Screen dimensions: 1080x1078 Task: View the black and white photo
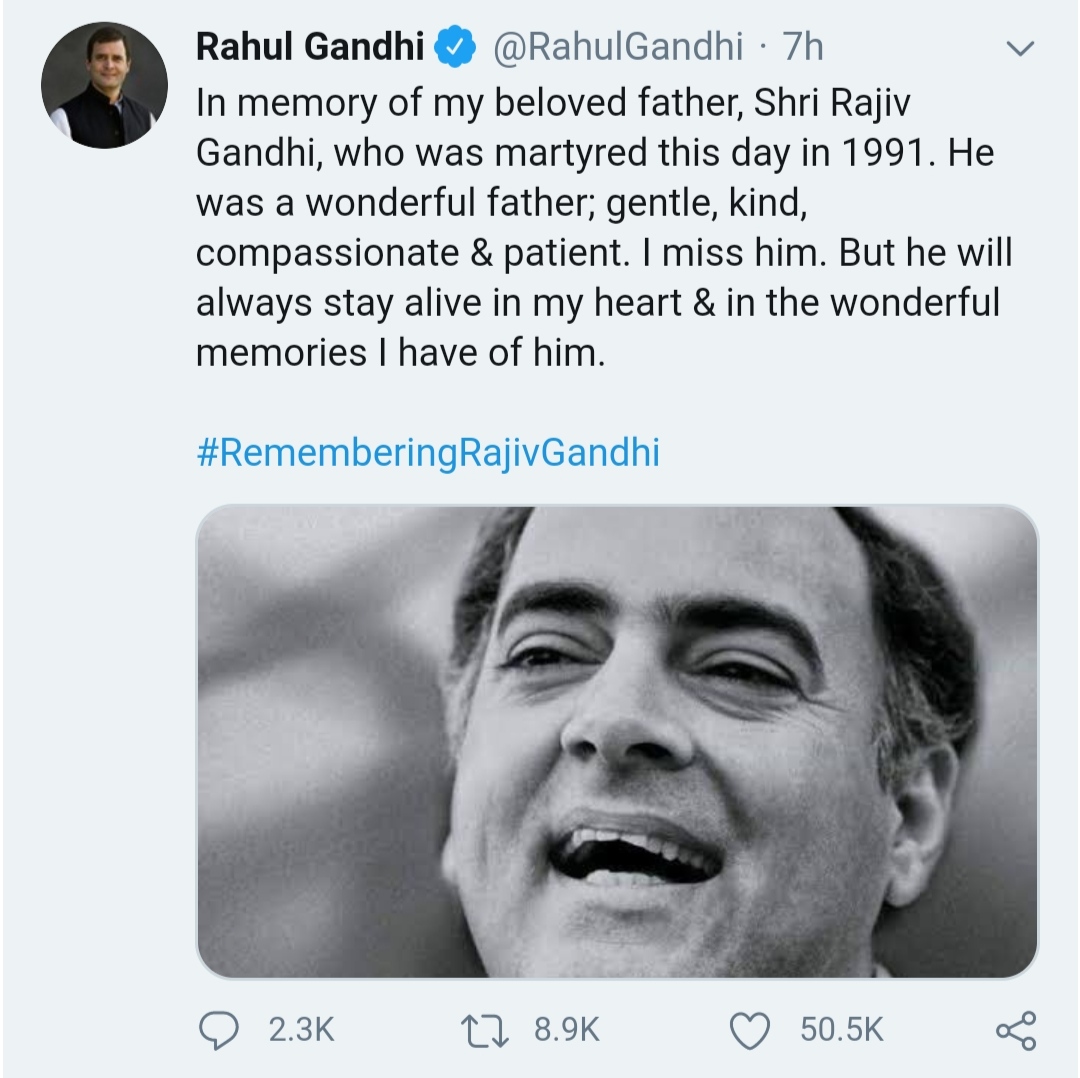tap(617, 741)
